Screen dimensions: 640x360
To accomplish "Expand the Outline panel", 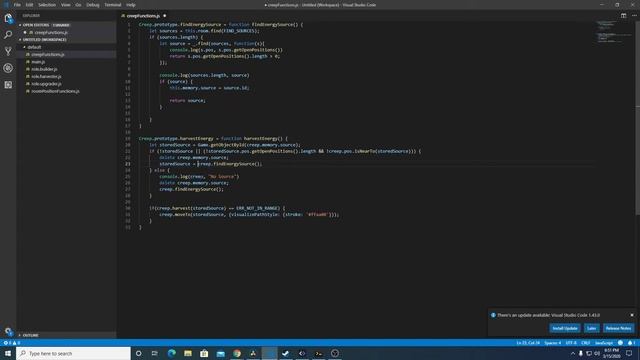I will pos(67,335).
